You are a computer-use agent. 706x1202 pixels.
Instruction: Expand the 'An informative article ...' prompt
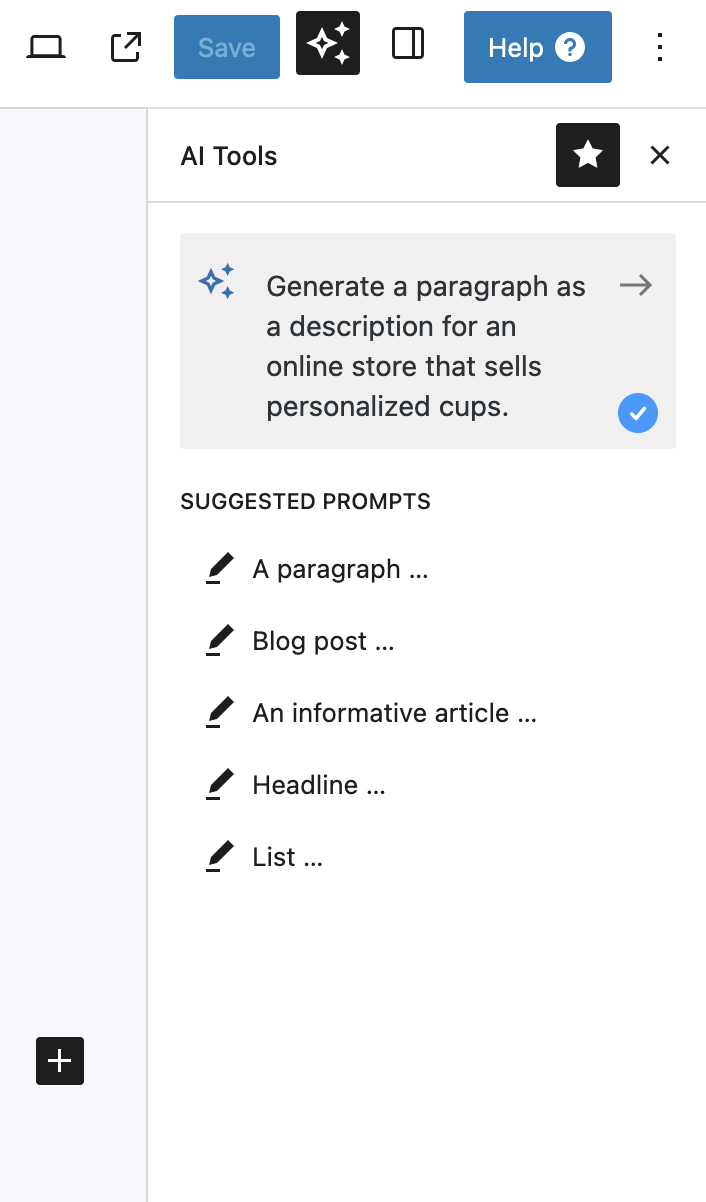tap(395, 713)
